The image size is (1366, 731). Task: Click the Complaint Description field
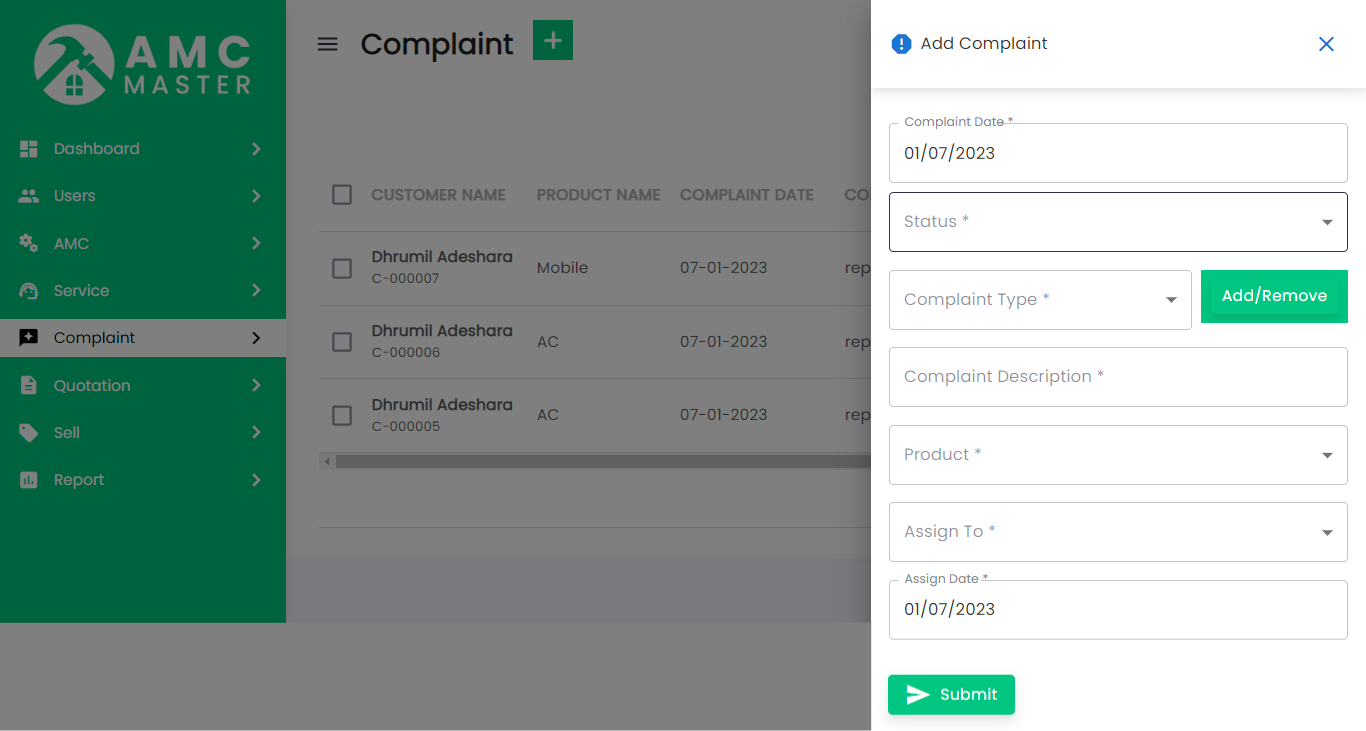(x=1117, y=377)
